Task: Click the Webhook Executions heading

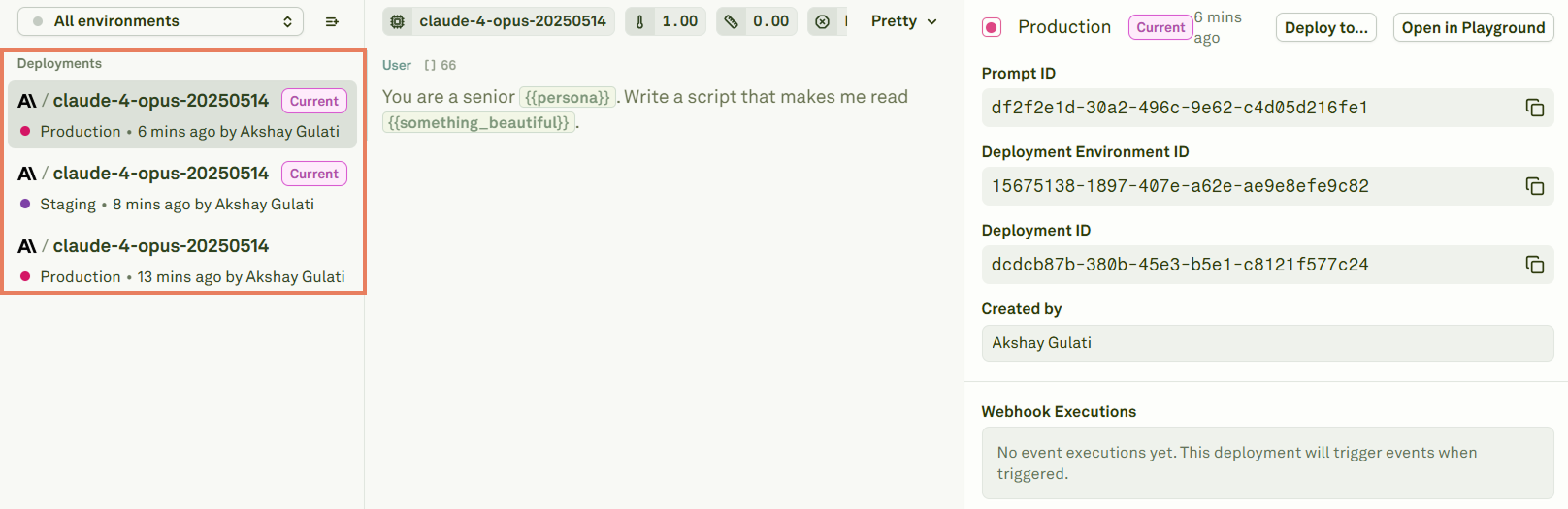Action: [x=1059, y=411]
